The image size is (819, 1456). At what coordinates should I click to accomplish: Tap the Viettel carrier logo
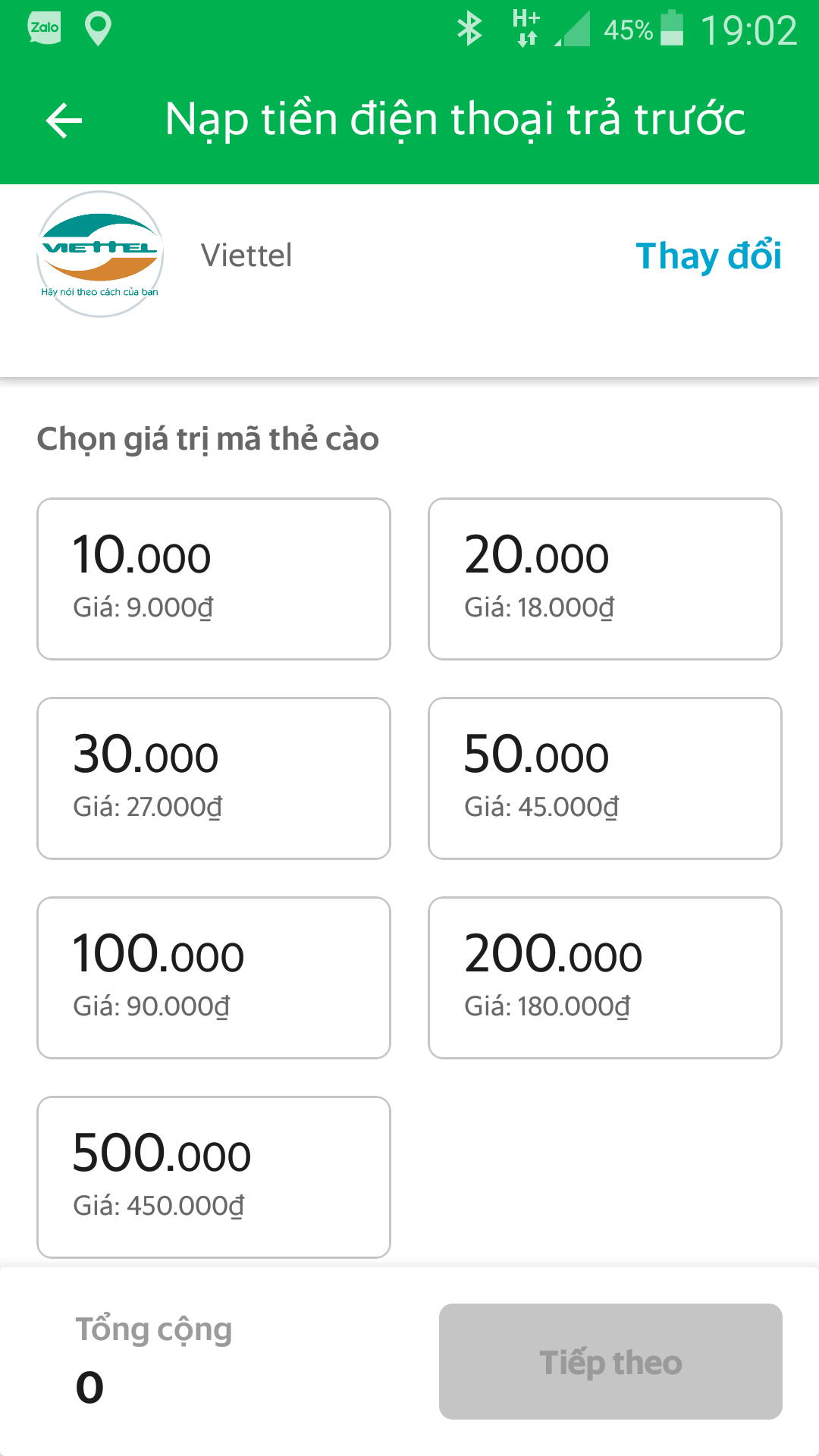tap(100, 254)
